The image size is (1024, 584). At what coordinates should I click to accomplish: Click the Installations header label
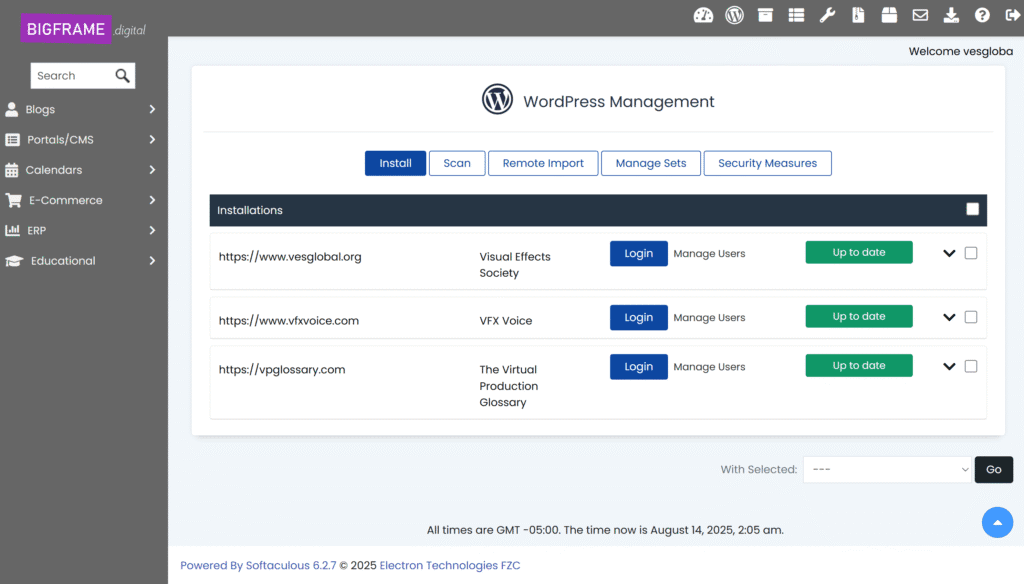point(249,210)
